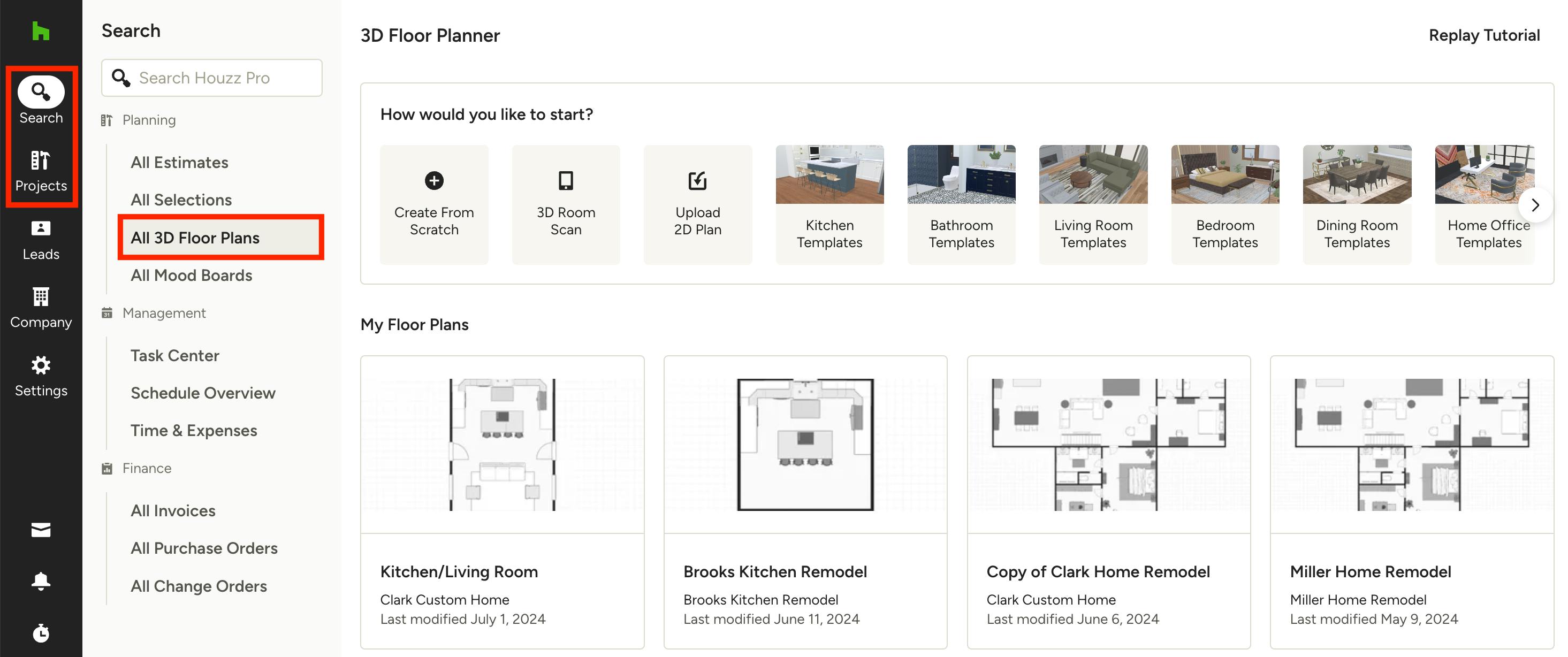Click the Planning section icon

(106, 120)
